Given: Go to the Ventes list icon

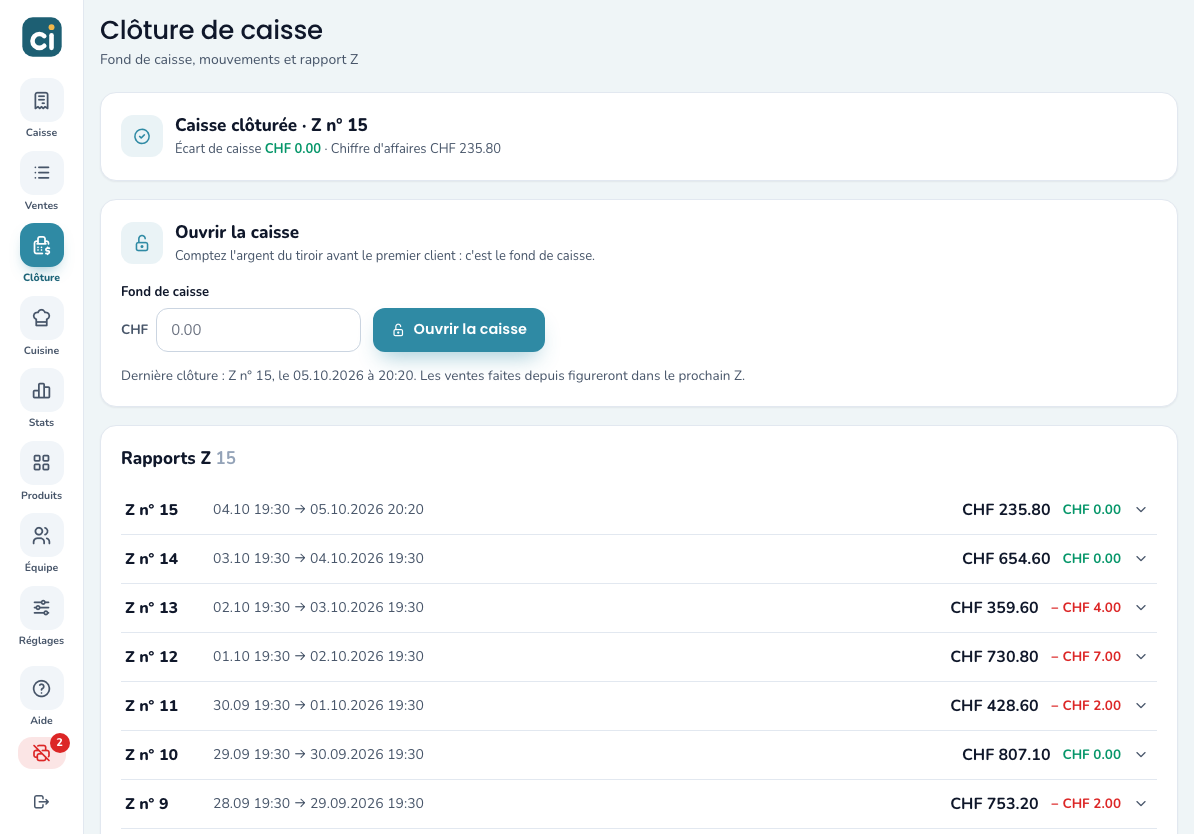Looking at the screenshot, I should 42,173.
